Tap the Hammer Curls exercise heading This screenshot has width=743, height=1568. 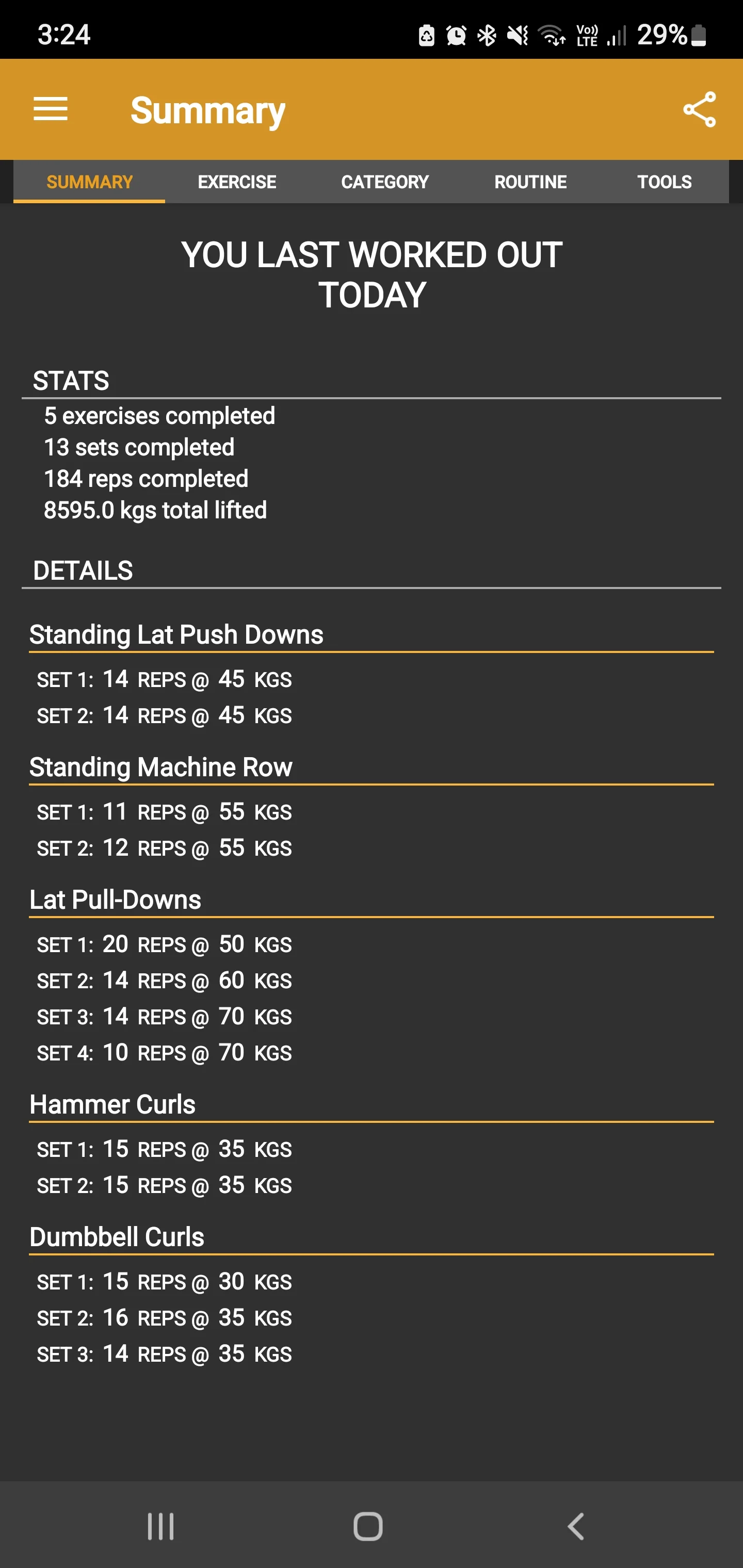[112, 1104]
